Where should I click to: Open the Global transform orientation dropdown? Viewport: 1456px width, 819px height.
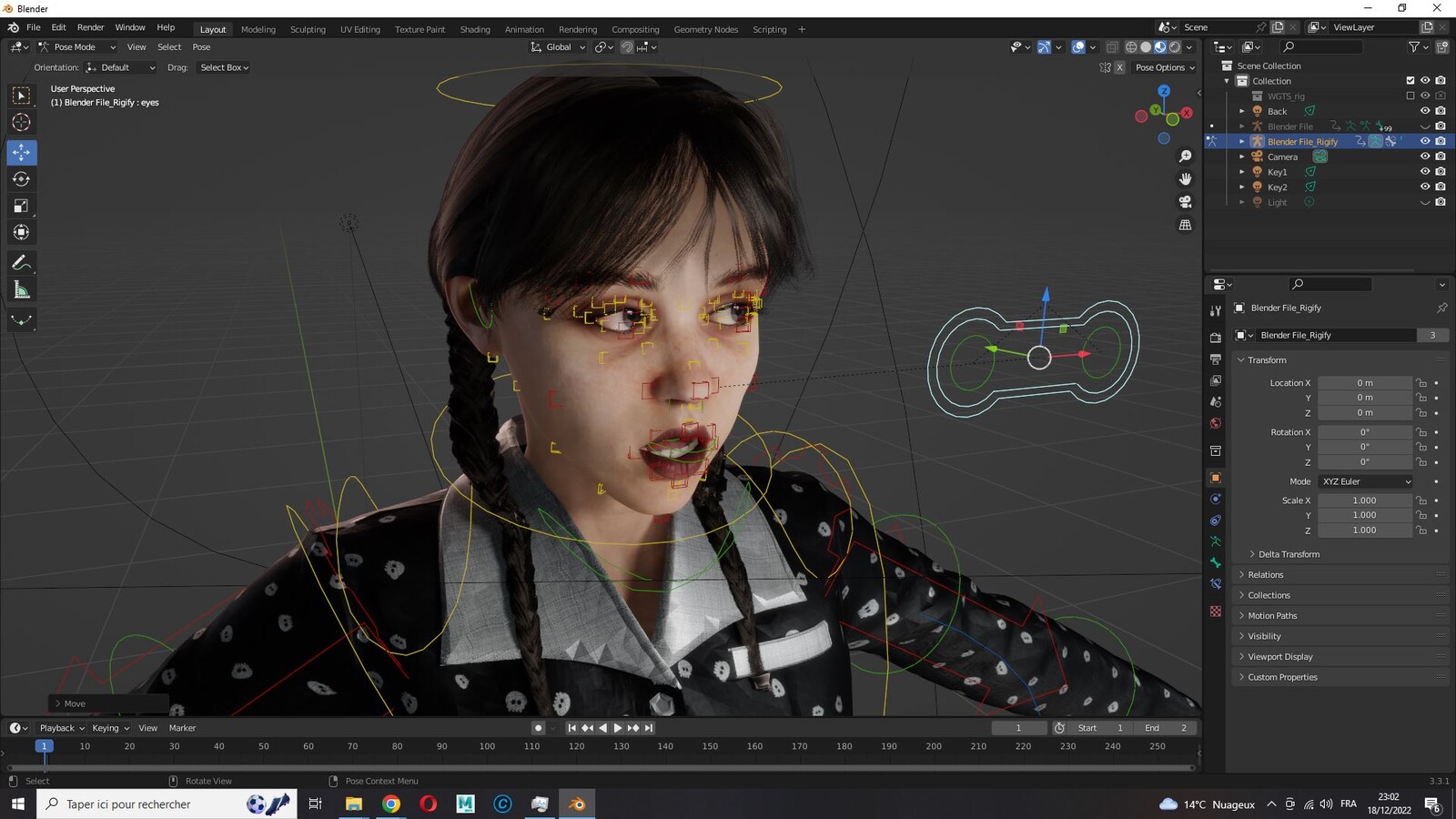point(558,47)
